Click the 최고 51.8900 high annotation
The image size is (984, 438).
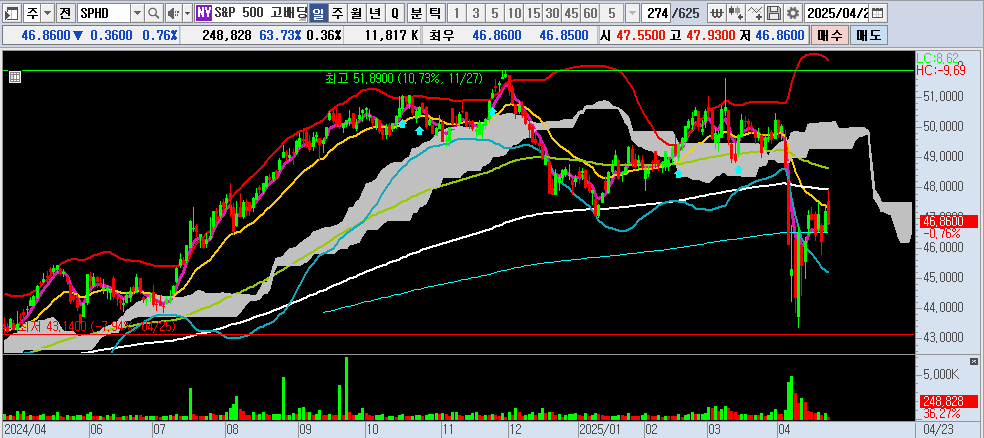coord(404,78)
